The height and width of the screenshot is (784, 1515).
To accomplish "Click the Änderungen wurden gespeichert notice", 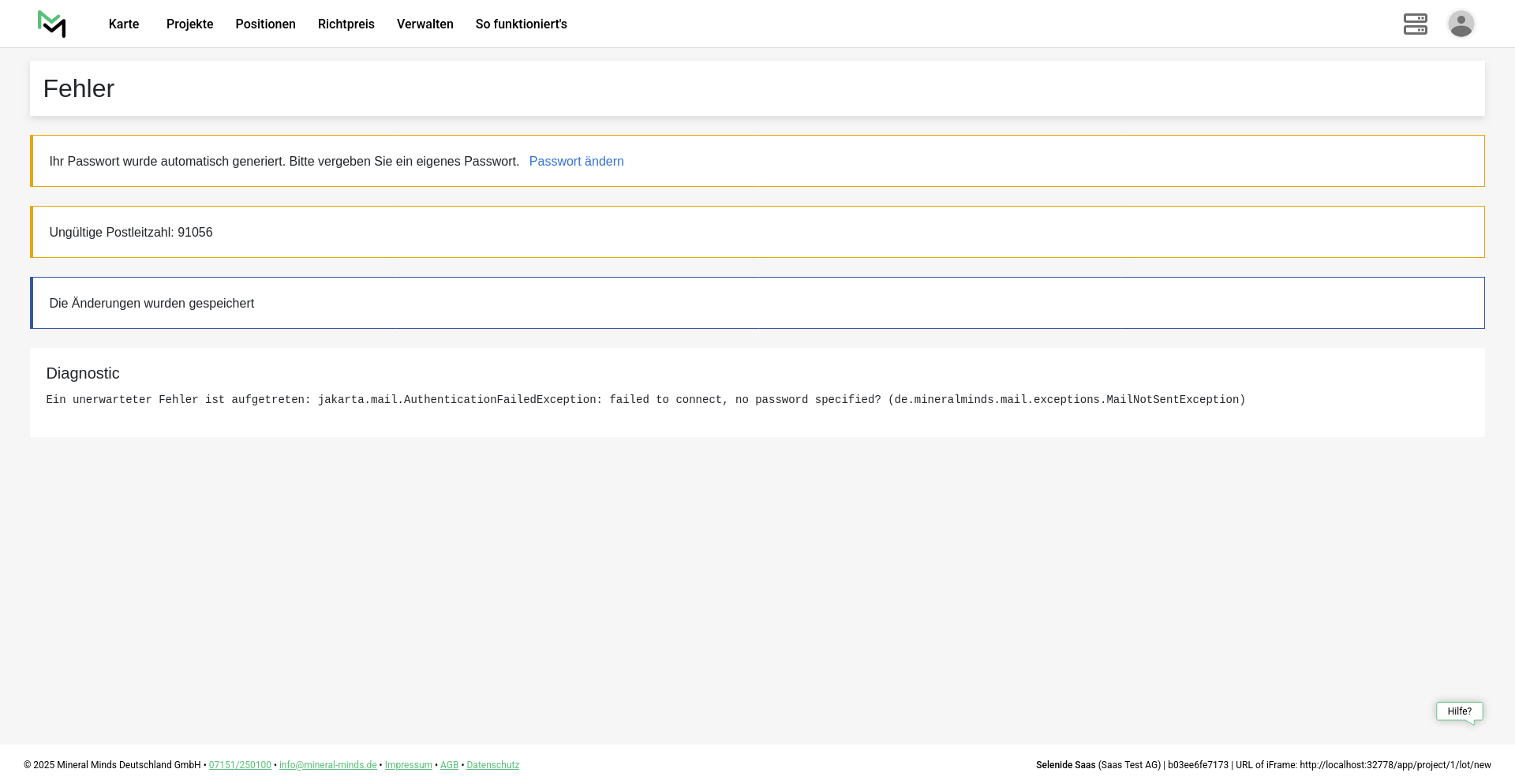I will [151, 304].
